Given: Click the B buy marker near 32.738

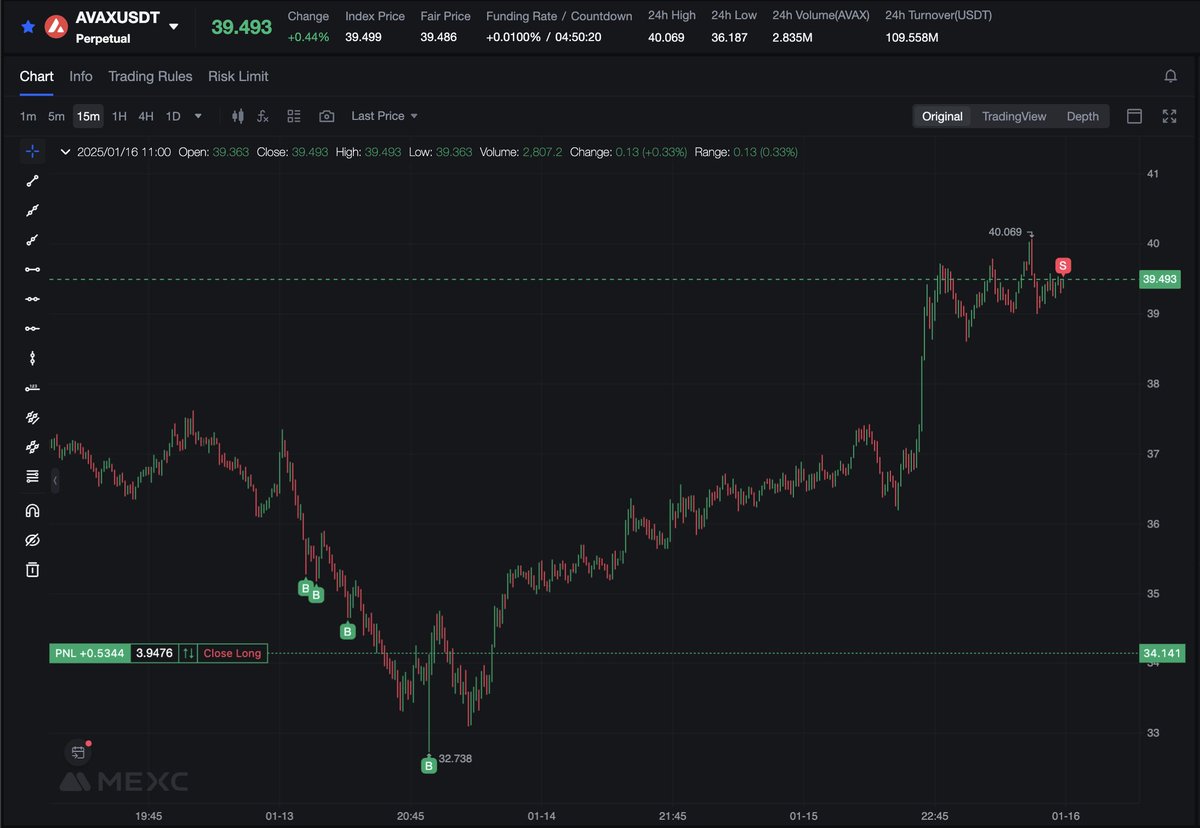Looking at the screenshot, I should 428,766.
